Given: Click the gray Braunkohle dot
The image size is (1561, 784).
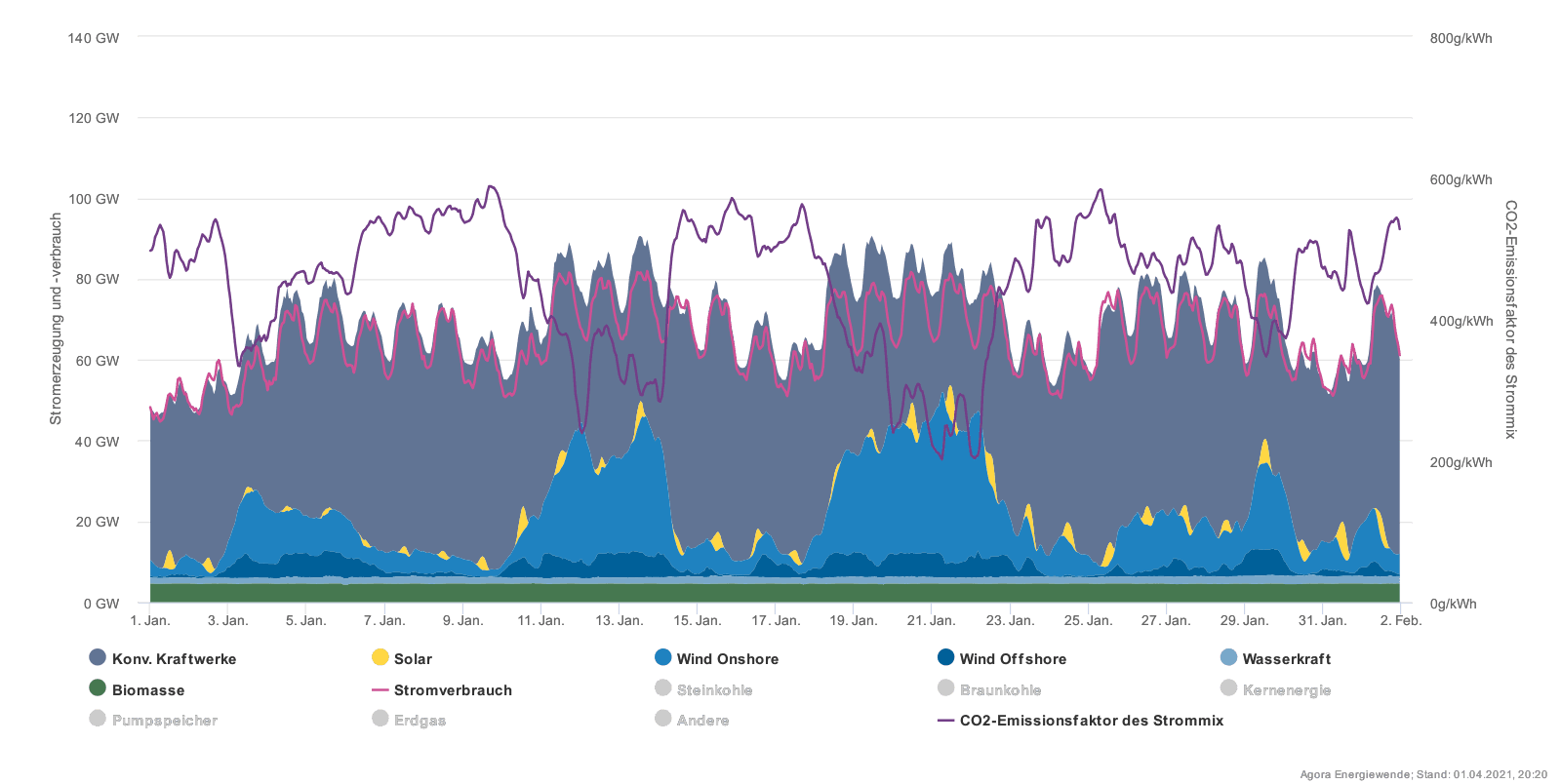Looking at the screenshot, I should pyautogui.click(x=945, y=687).
